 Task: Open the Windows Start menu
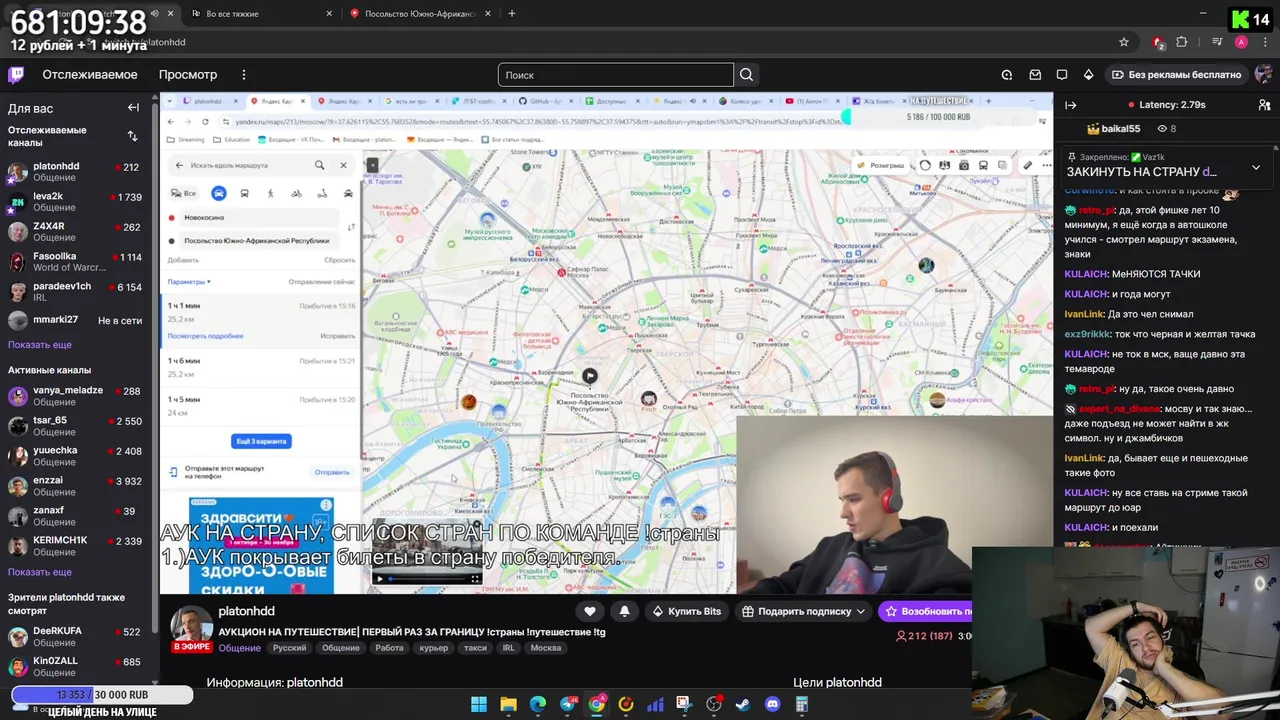(479, 704)
